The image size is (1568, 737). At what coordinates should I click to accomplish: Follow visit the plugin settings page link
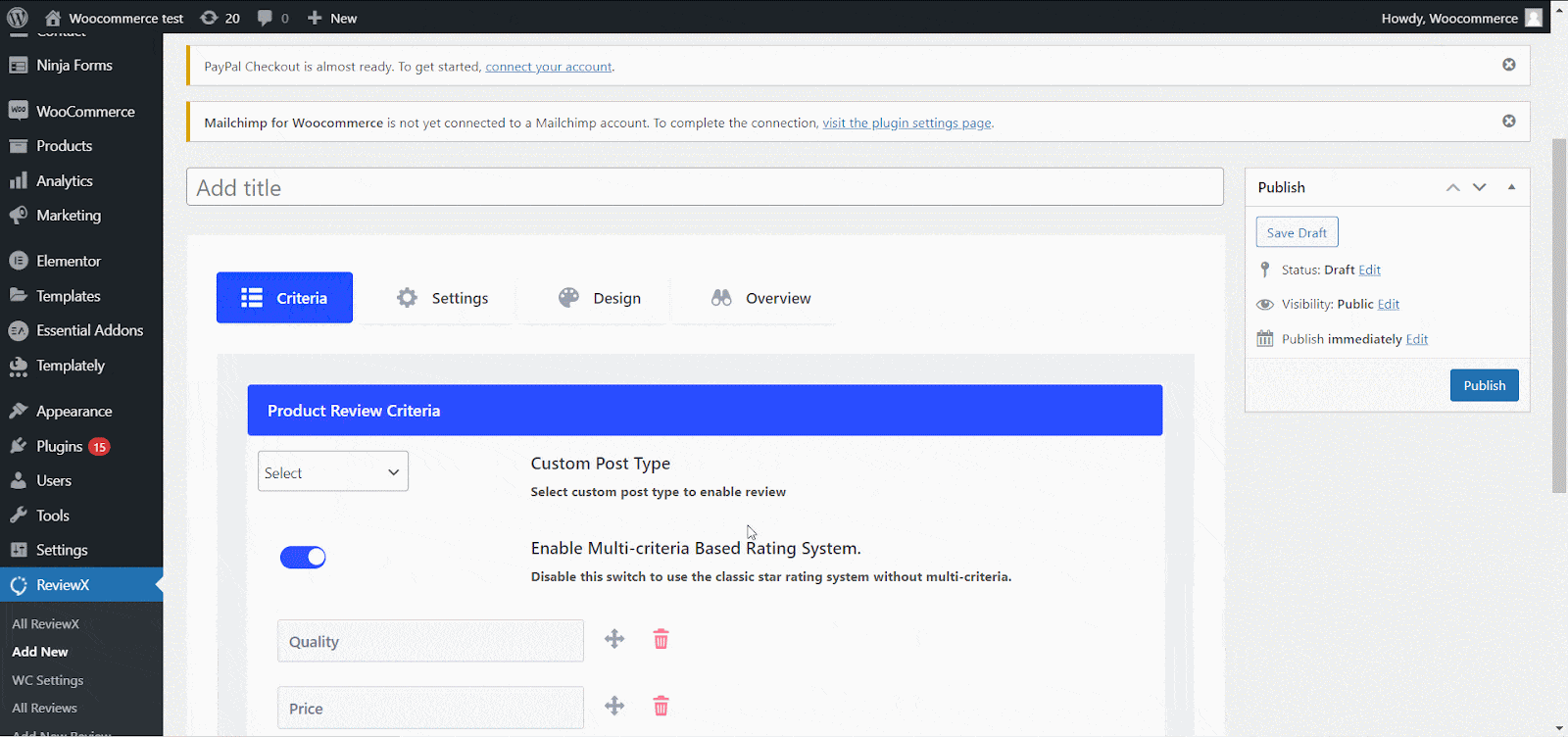click(906, 123)
